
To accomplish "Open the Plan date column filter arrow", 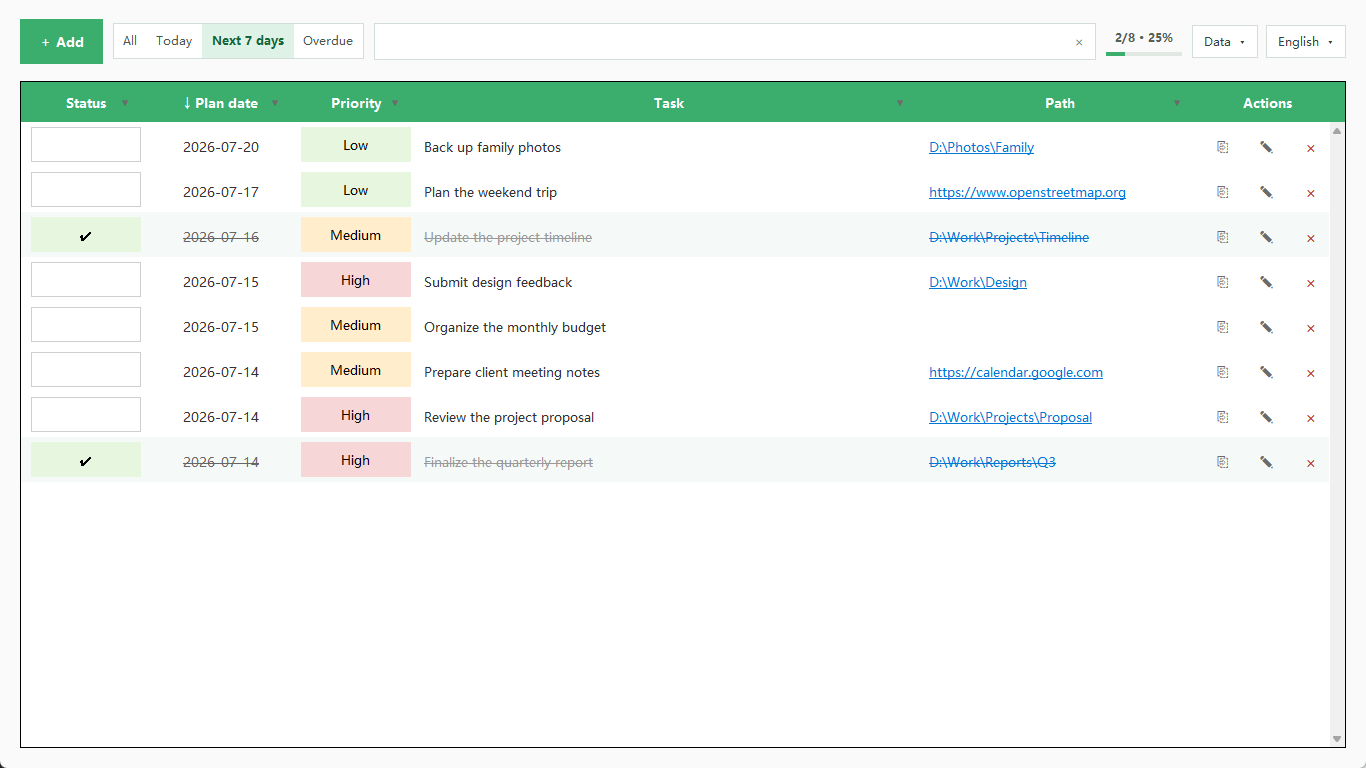I will (275, 103).
